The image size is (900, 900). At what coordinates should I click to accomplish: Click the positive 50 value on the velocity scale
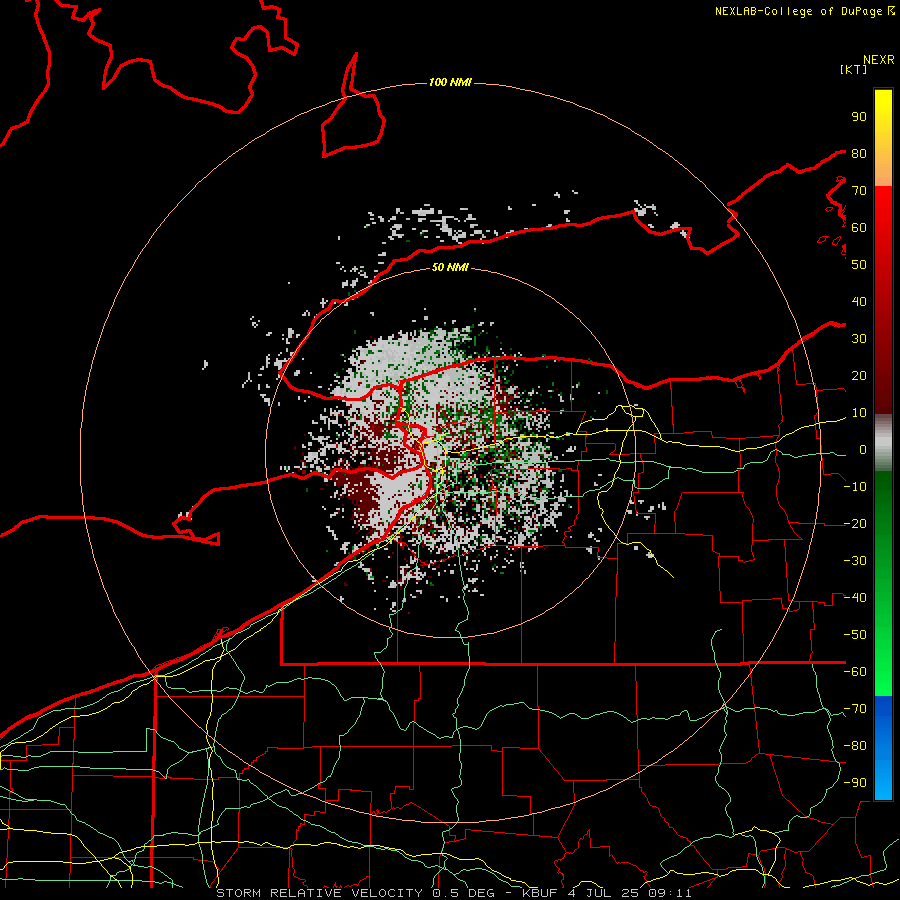(859, 265)
